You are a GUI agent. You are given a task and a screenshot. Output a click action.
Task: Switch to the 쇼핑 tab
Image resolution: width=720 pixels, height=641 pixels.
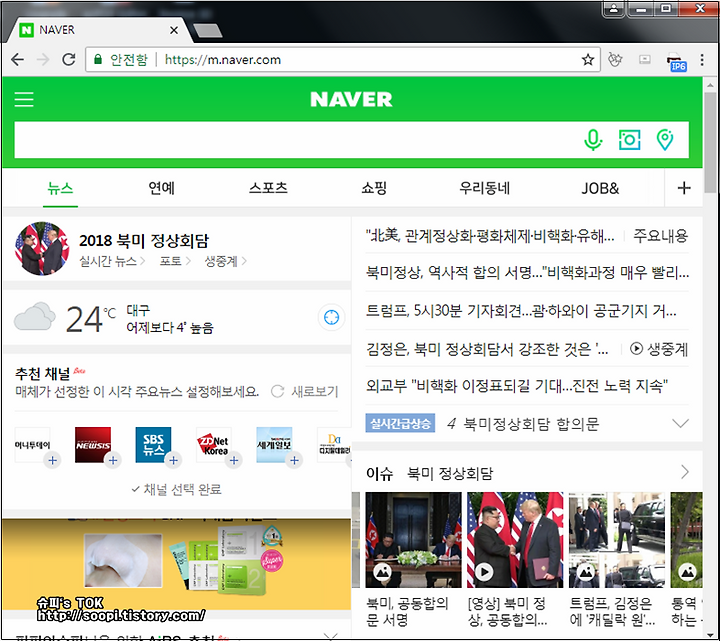[374, 188]
